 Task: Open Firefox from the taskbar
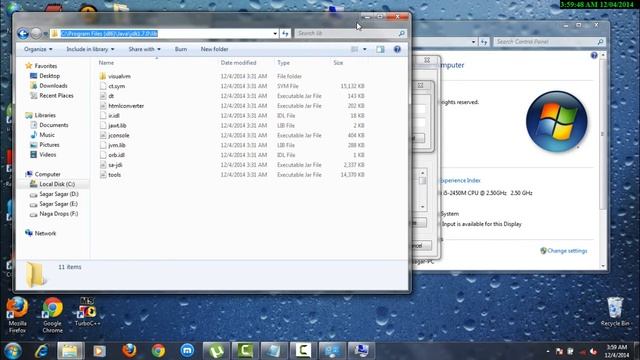[129, 350]
